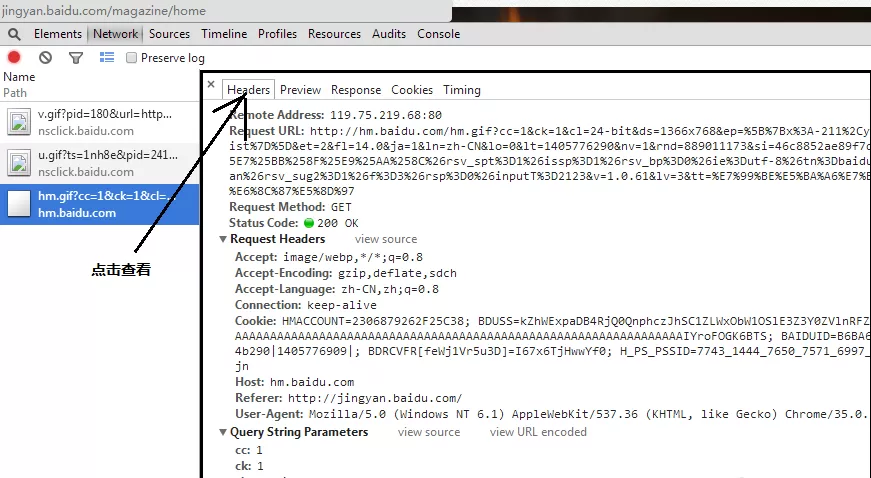Switch to the Cookies tab
871x478 pixels.
pos(412,90)
